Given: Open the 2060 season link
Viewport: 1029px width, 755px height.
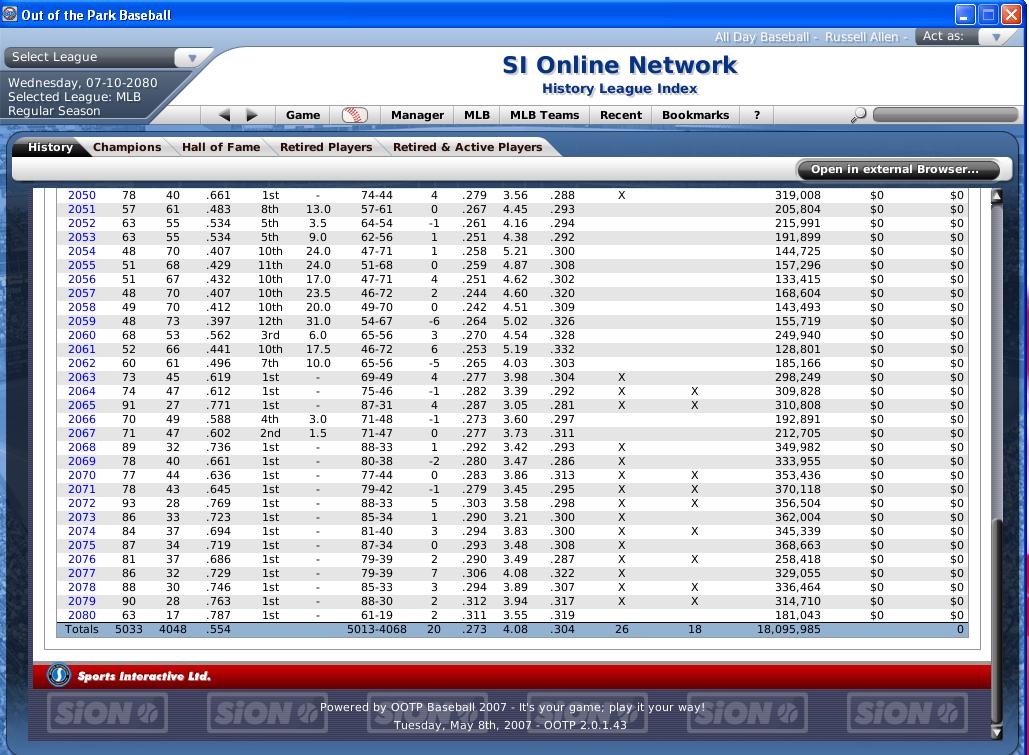Looking at the screenshot, I should point(82,335).
